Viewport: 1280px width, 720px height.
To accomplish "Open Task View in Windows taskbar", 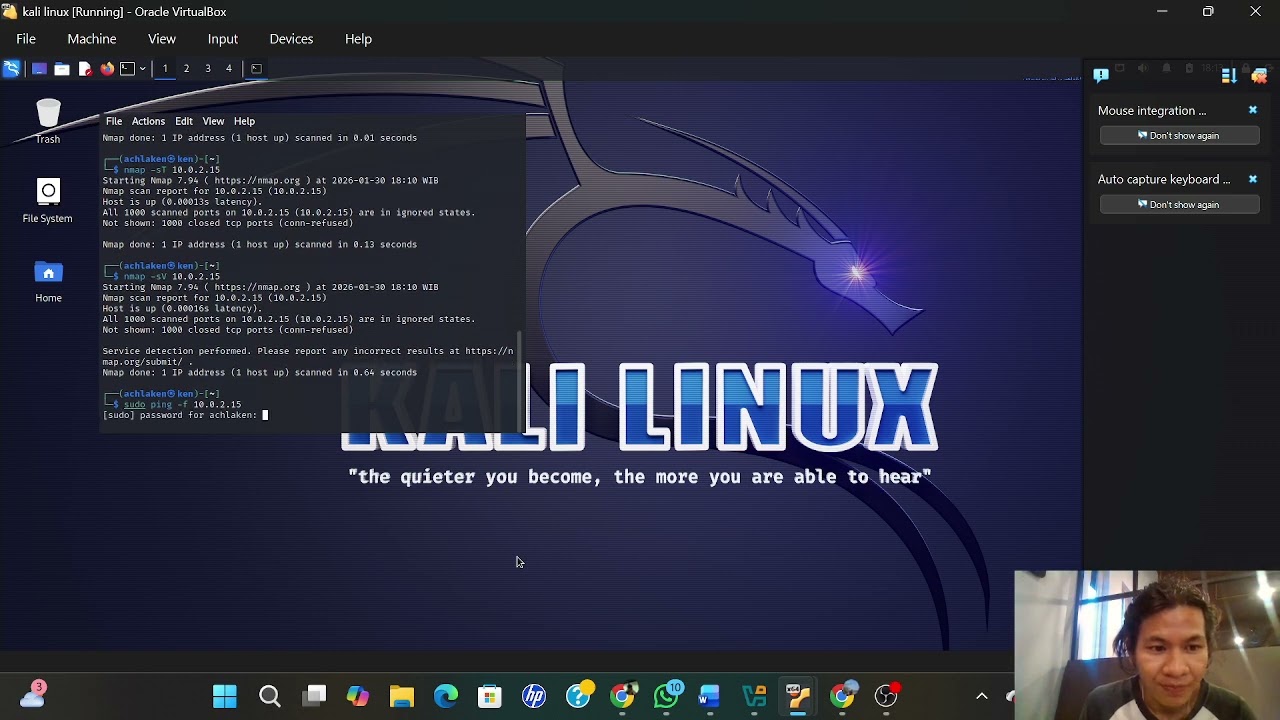I will (315, 696).
